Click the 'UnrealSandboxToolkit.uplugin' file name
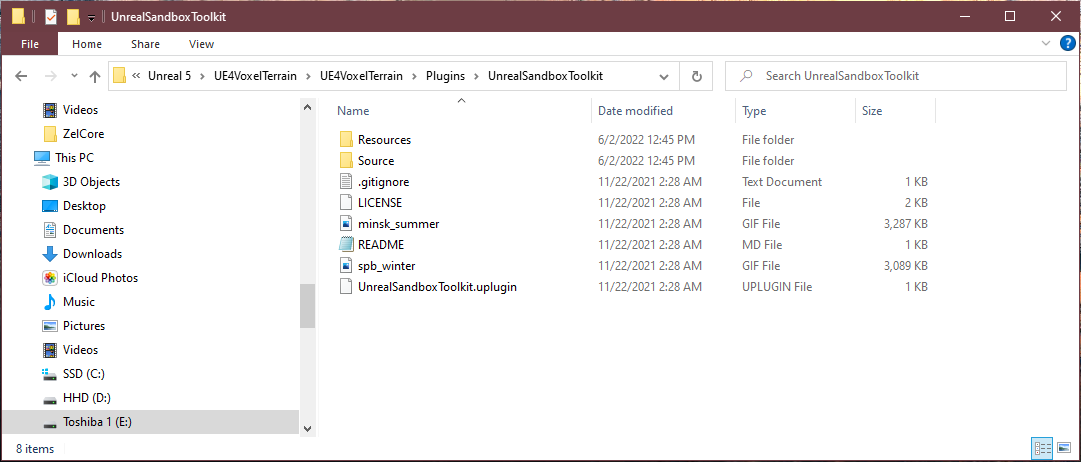Viewport: 1081px width, 462px height. (437, 287)
